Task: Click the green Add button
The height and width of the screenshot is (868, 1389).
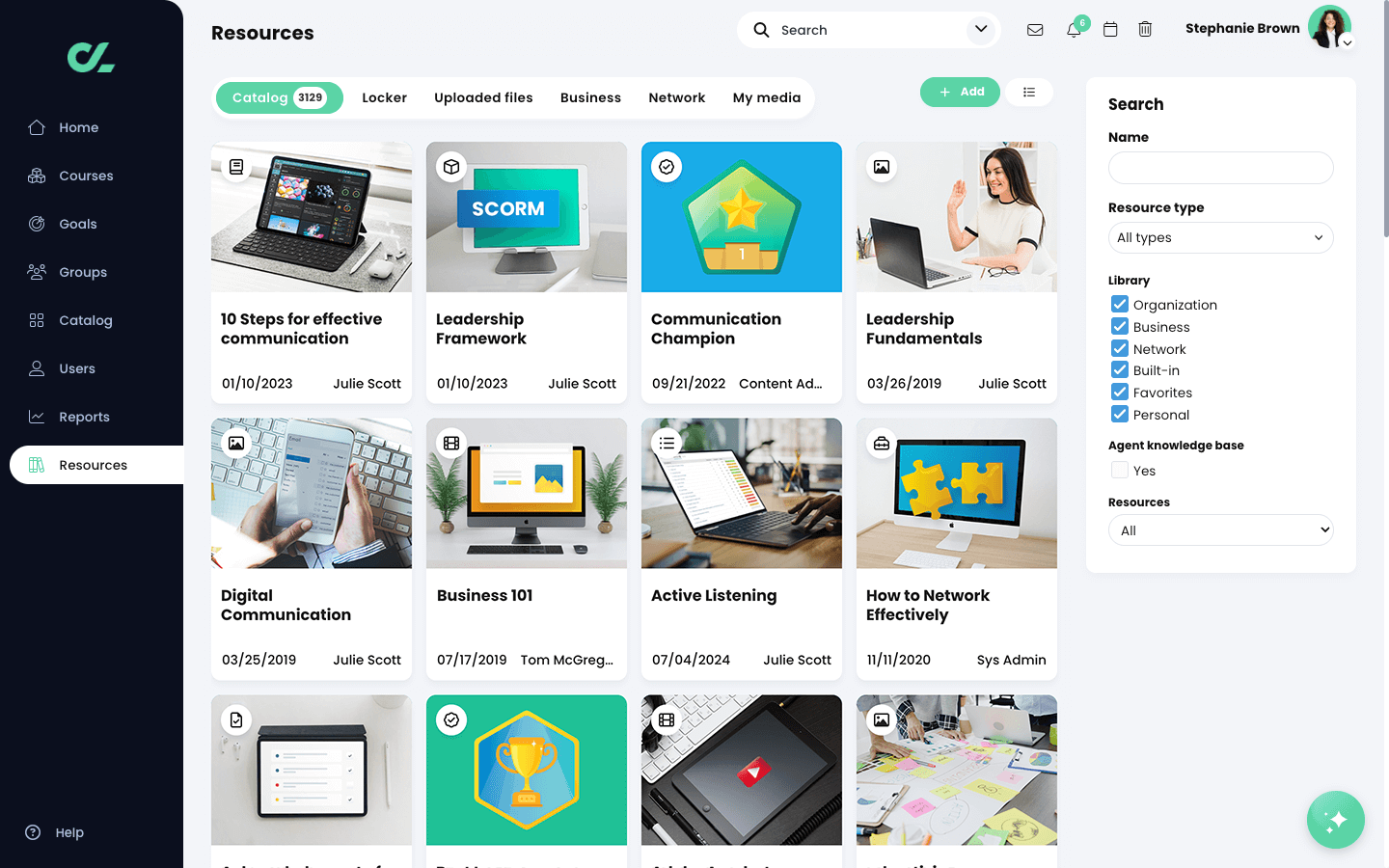Action: tap(960, 92)
